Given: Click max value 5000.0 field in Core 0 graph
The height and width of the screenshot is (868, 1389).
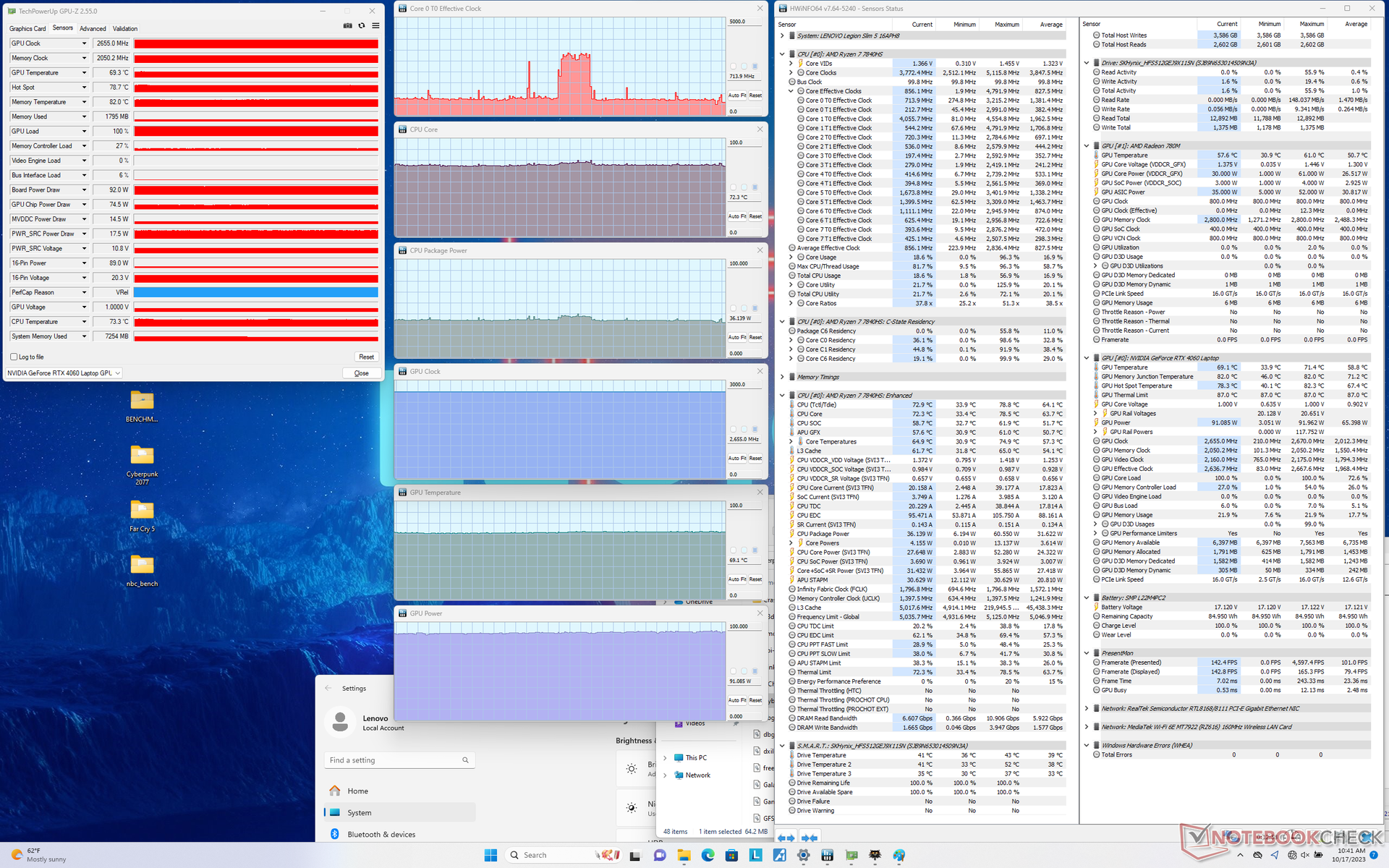Looking at the screenshot, I should [745, 22].
